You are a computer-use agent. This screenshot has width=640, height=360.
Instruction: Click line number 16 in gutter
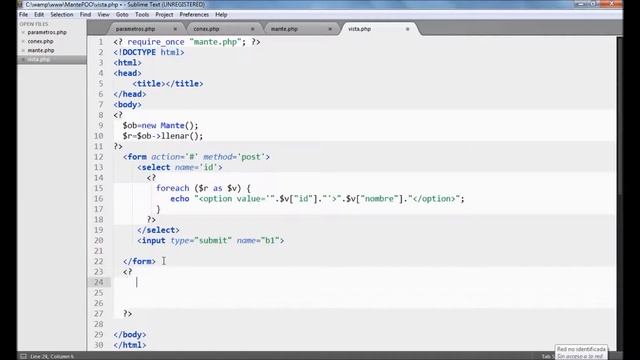pyautogui.click(x=99, y=198)
